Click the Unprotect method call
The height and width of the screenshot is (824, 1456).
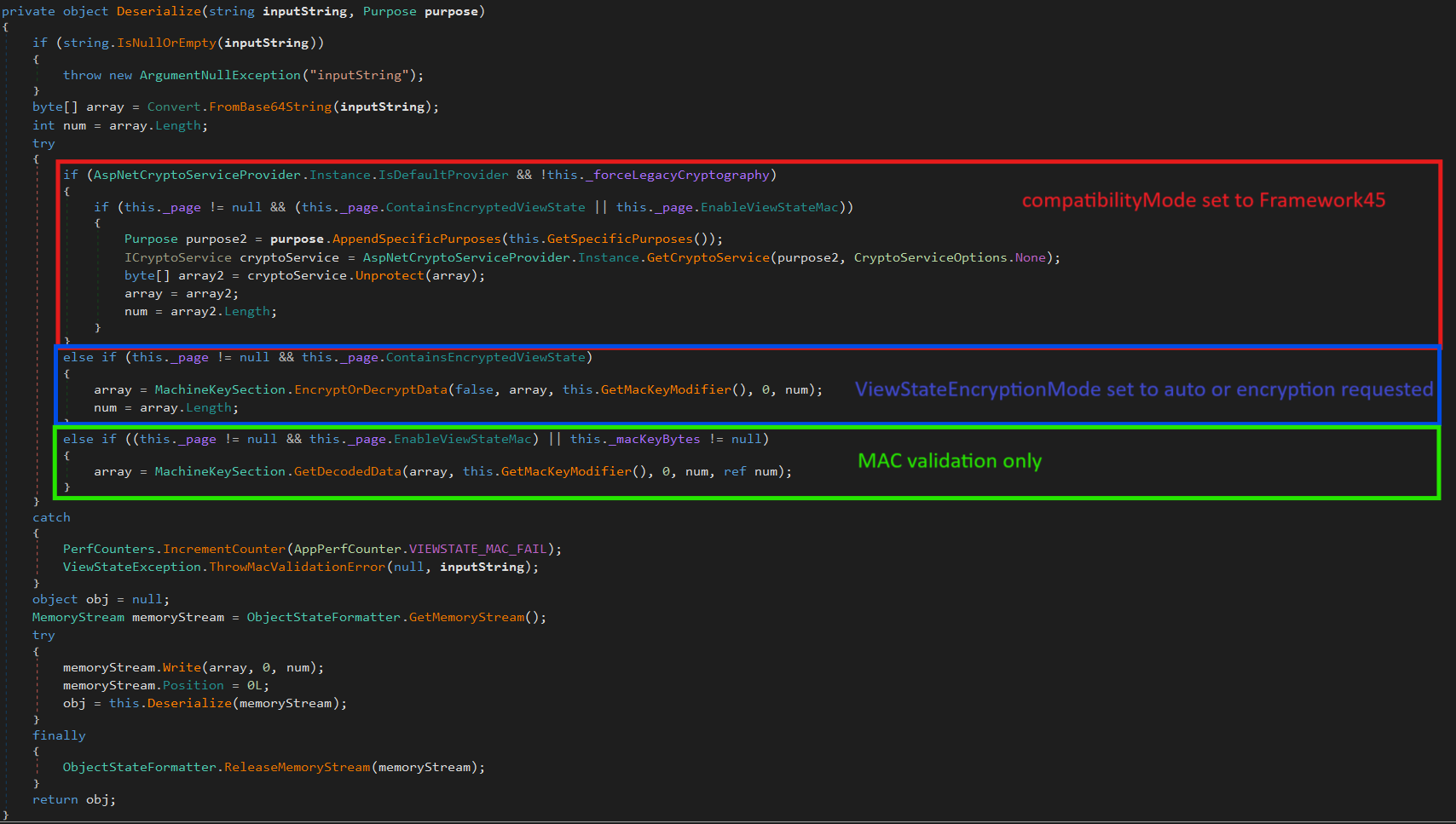click(x=389, y=275)
